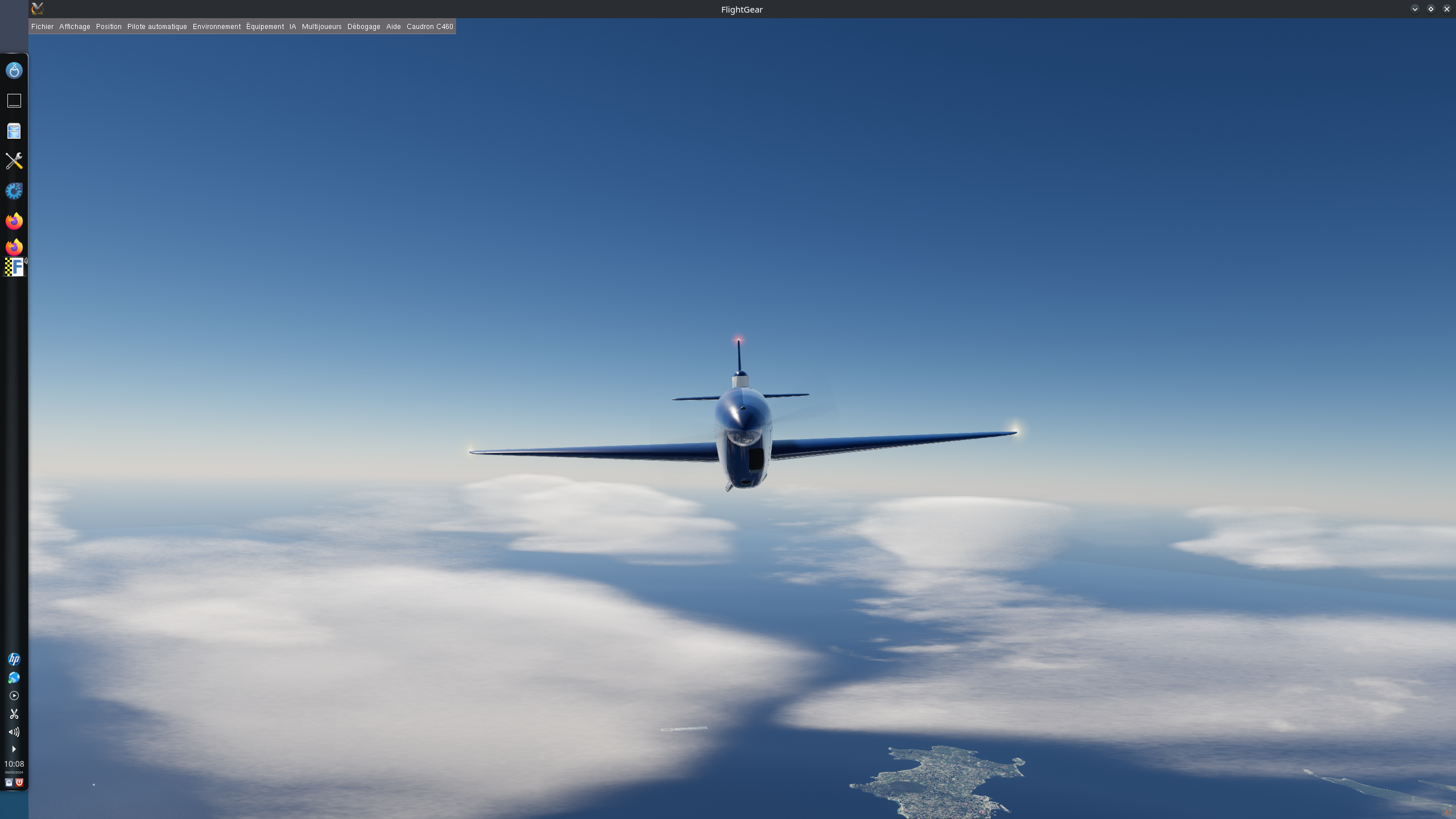Open the file manager cabinet icon
Screen dimensions: 1456x819
click(14, 131)
